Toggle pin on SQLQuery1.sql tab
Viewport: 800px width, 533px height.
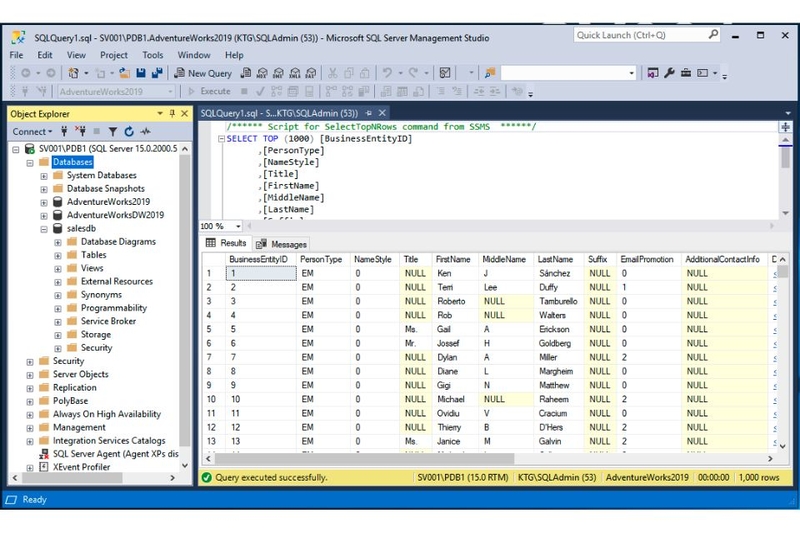[x=368, y=113]
